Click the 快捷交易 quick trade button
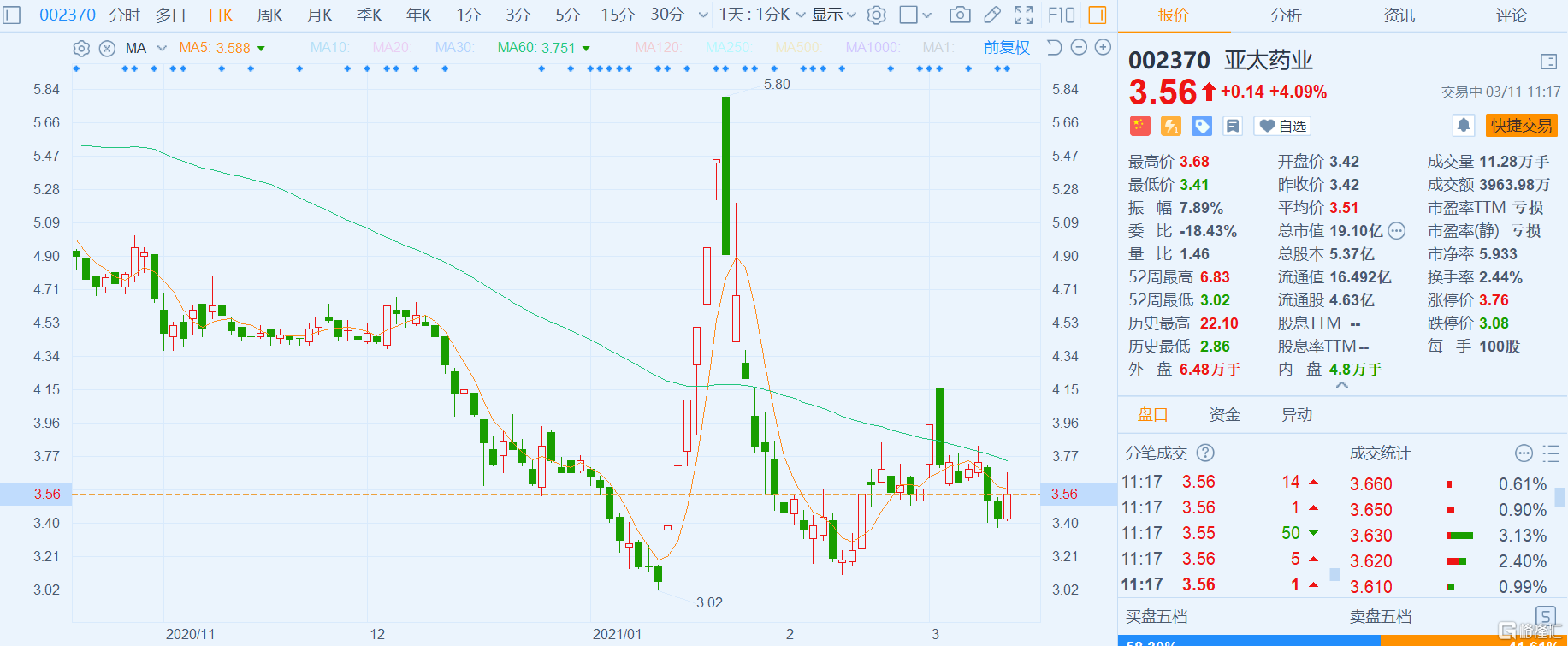Image resolution: width=1568 pixels, height=646 pixels. [1521, 126]
